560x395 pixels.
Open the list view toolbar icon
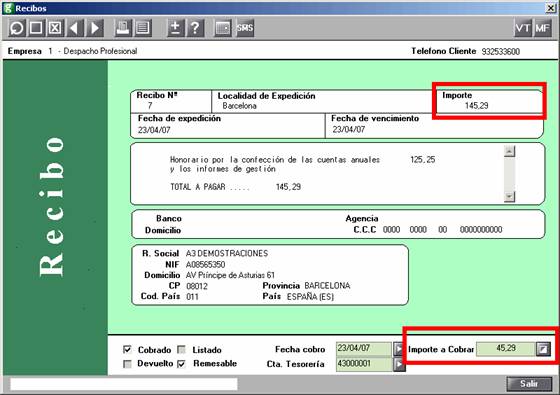tap(143, 28)
